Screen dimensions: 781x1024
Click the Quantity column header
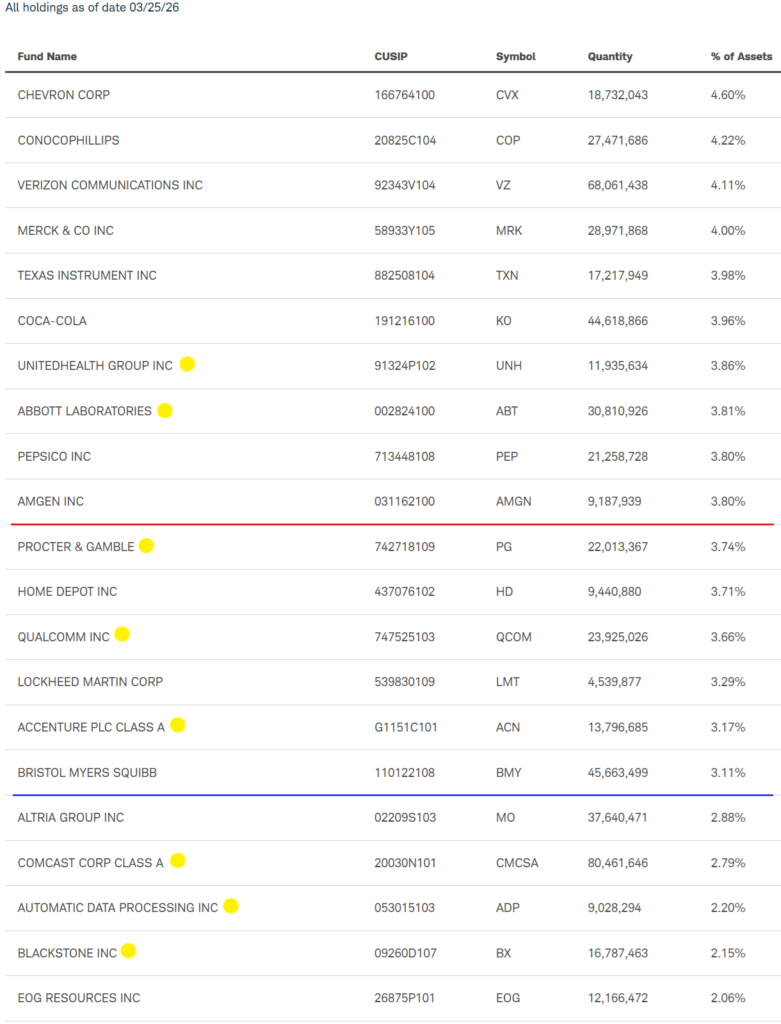610,57
